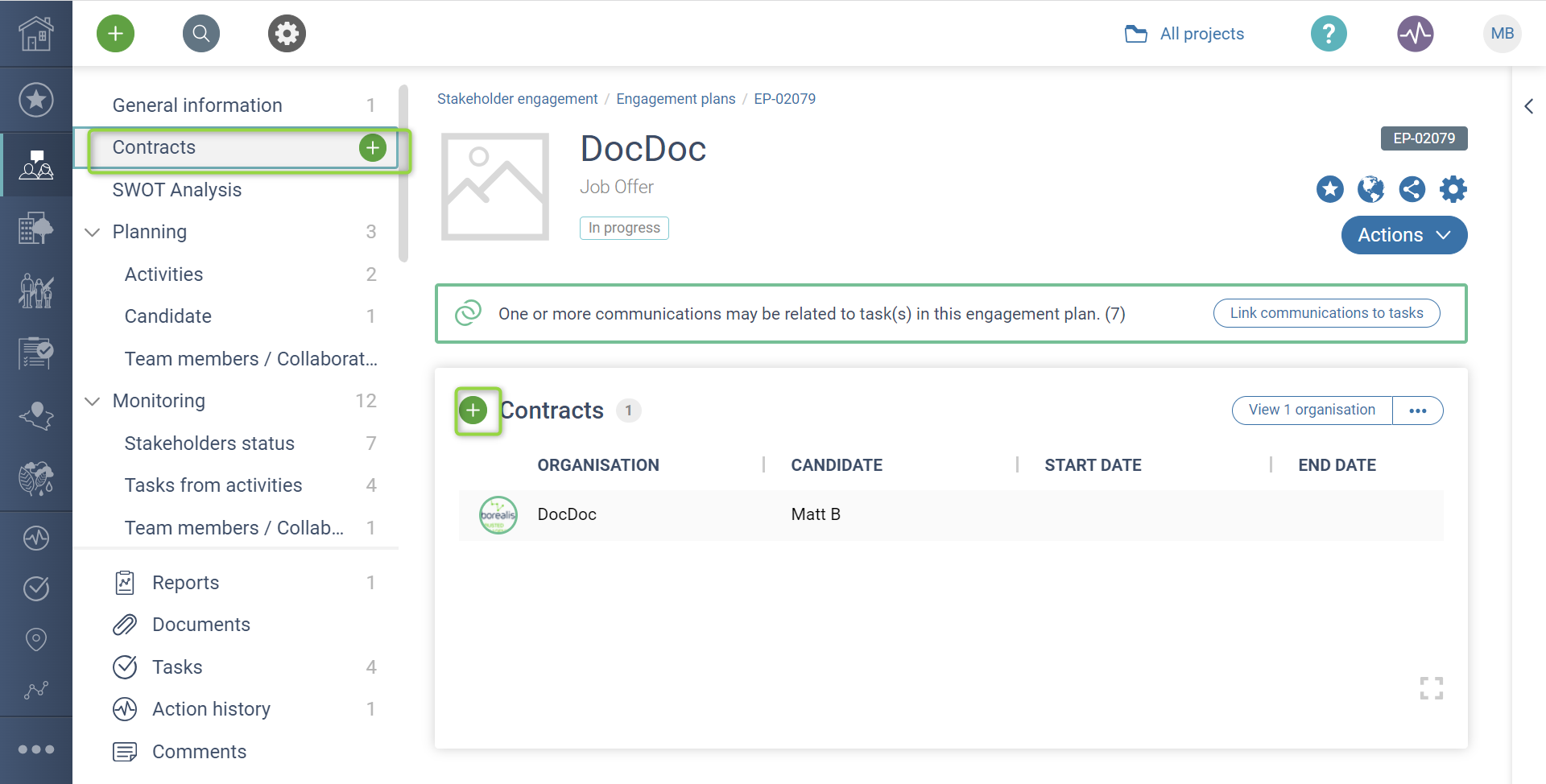
Task: Collapse the Monitoring section
Action: pyautogui.click(x=93, y=402)
